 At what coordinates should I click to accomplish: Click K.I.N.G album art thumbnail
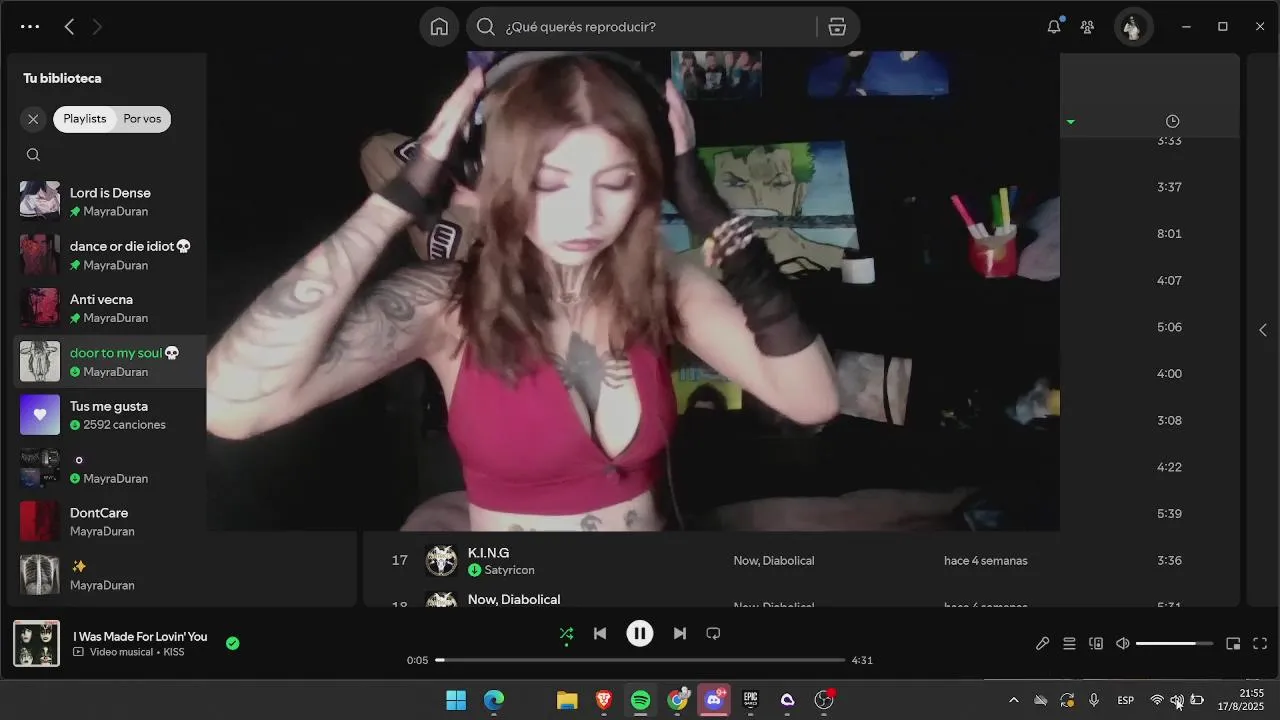point(441,561)
